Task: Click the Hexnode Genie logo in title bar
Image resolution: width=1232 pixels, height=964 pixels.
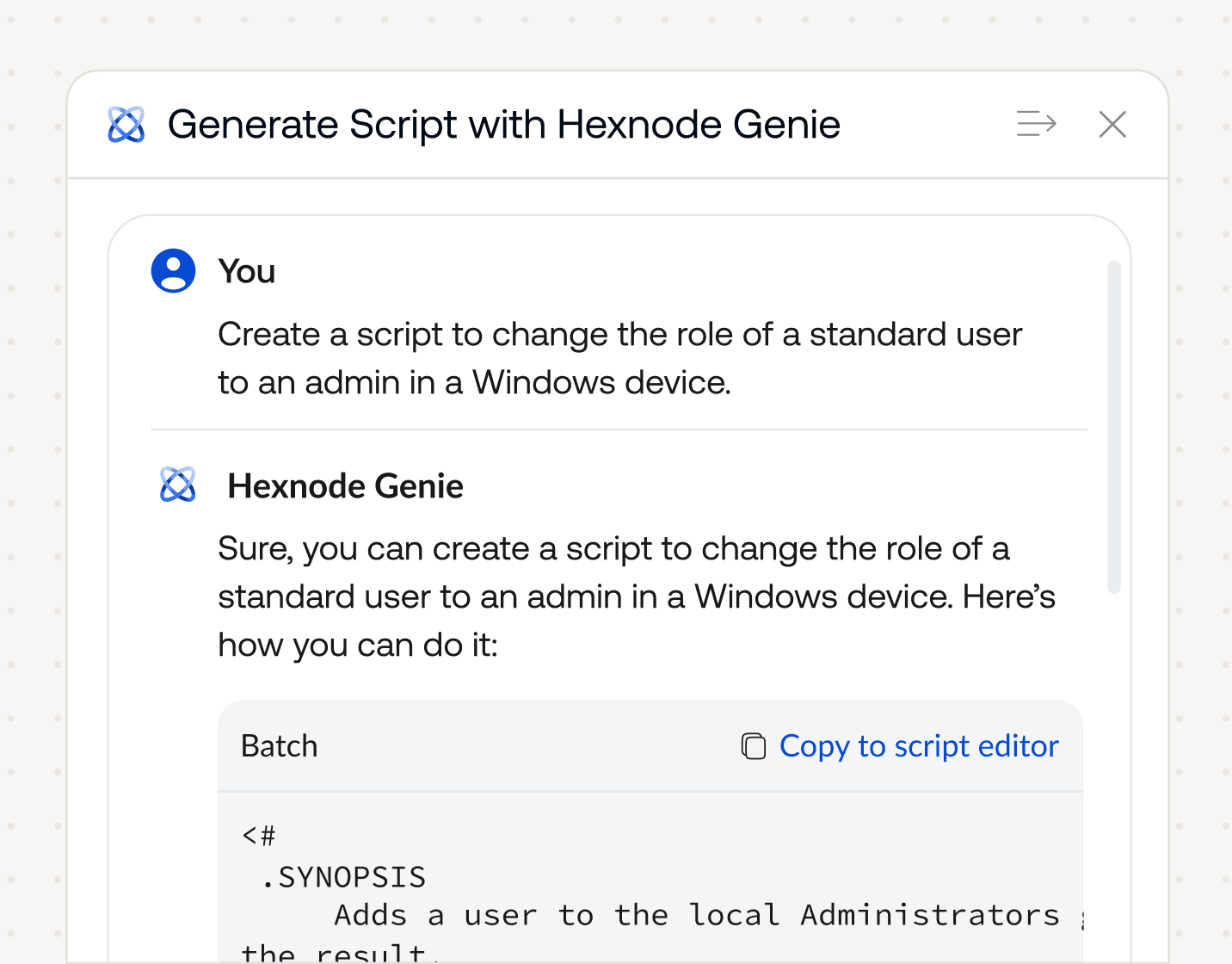Action: coord(126,125)
